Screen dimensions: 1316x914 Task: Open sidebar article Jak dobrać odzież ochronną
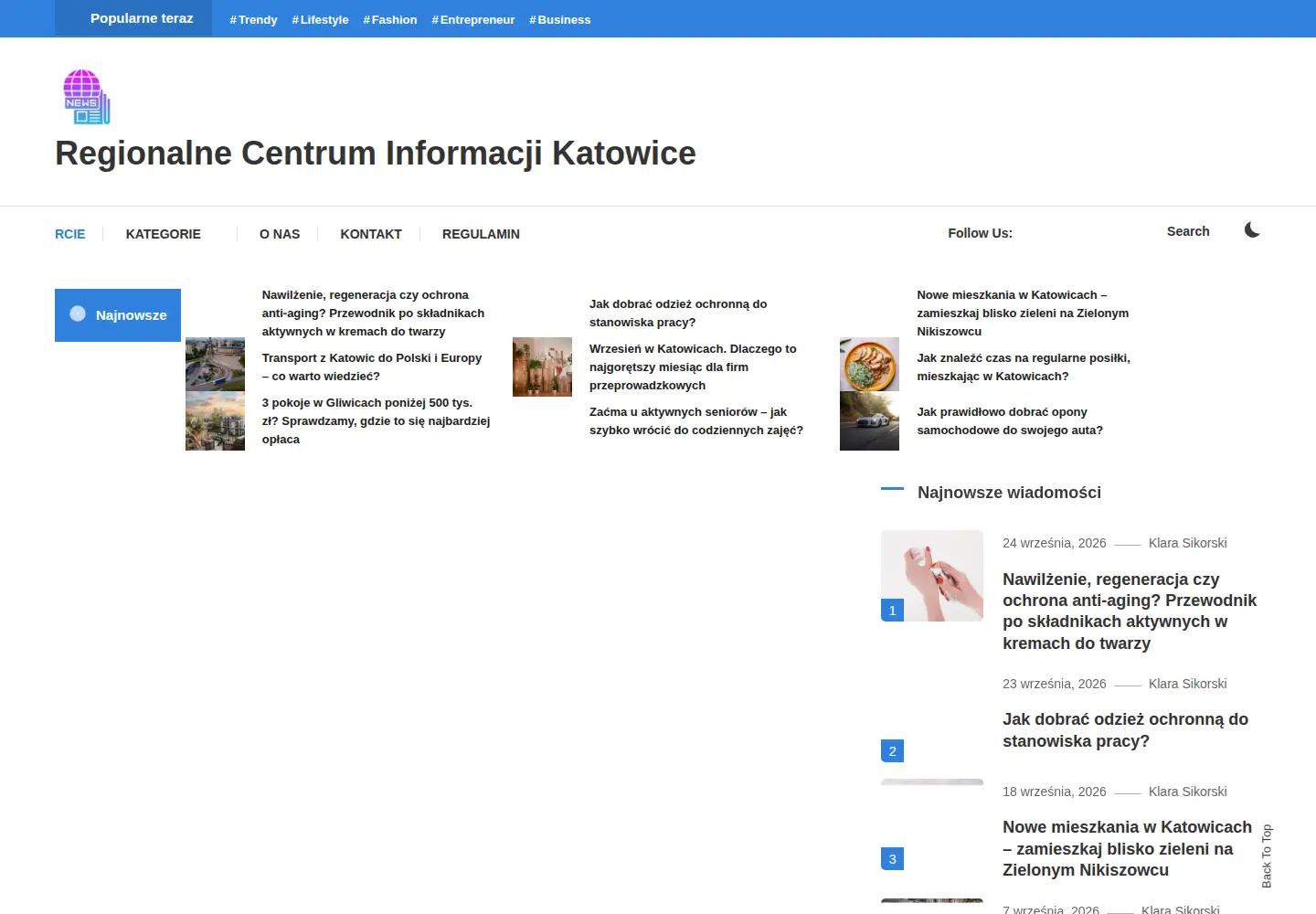click(x=1125, y=730)
